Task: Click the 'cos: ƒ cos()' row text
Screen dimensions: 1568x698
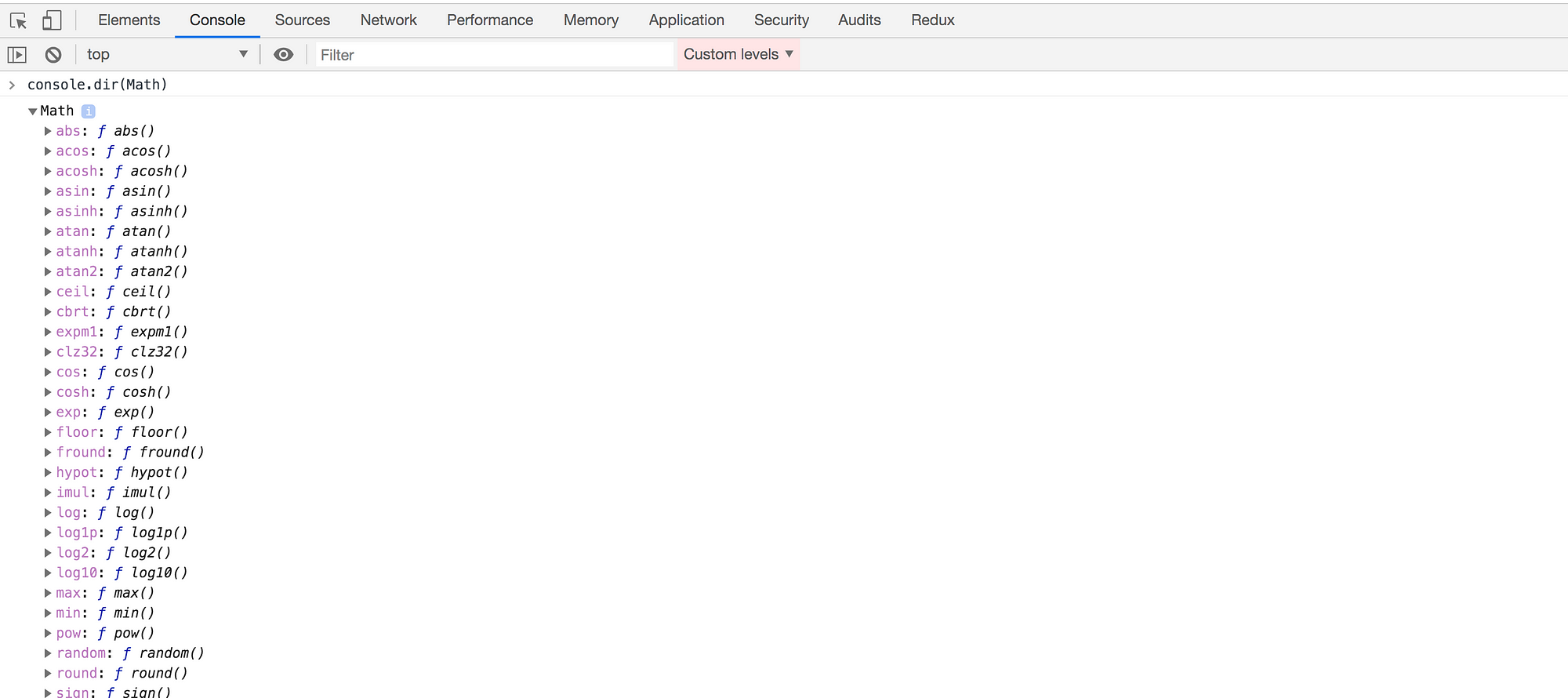Action: coord(105,372)
